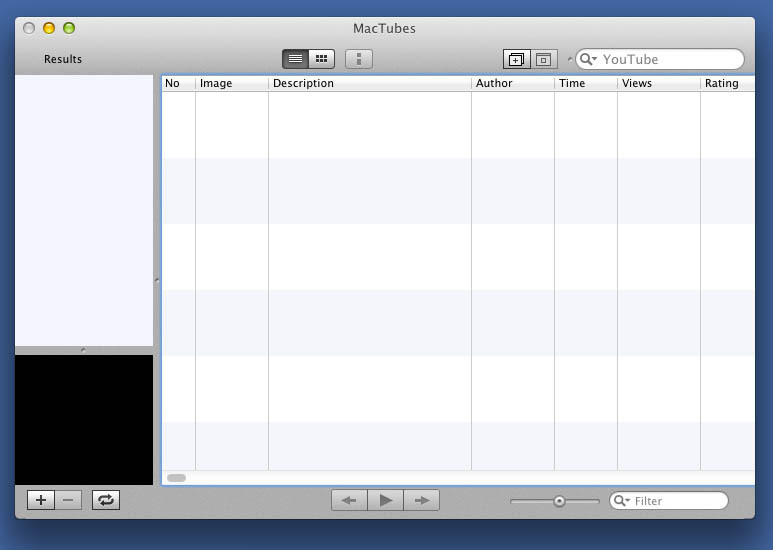The width and height of the screenshot is (773, 550).
Task: Toggle the repeat loop button
Action: point(106,500)
